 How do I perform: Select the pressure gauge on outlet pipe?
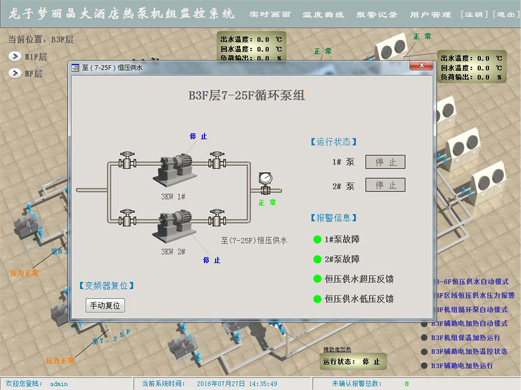pos(265,183)
